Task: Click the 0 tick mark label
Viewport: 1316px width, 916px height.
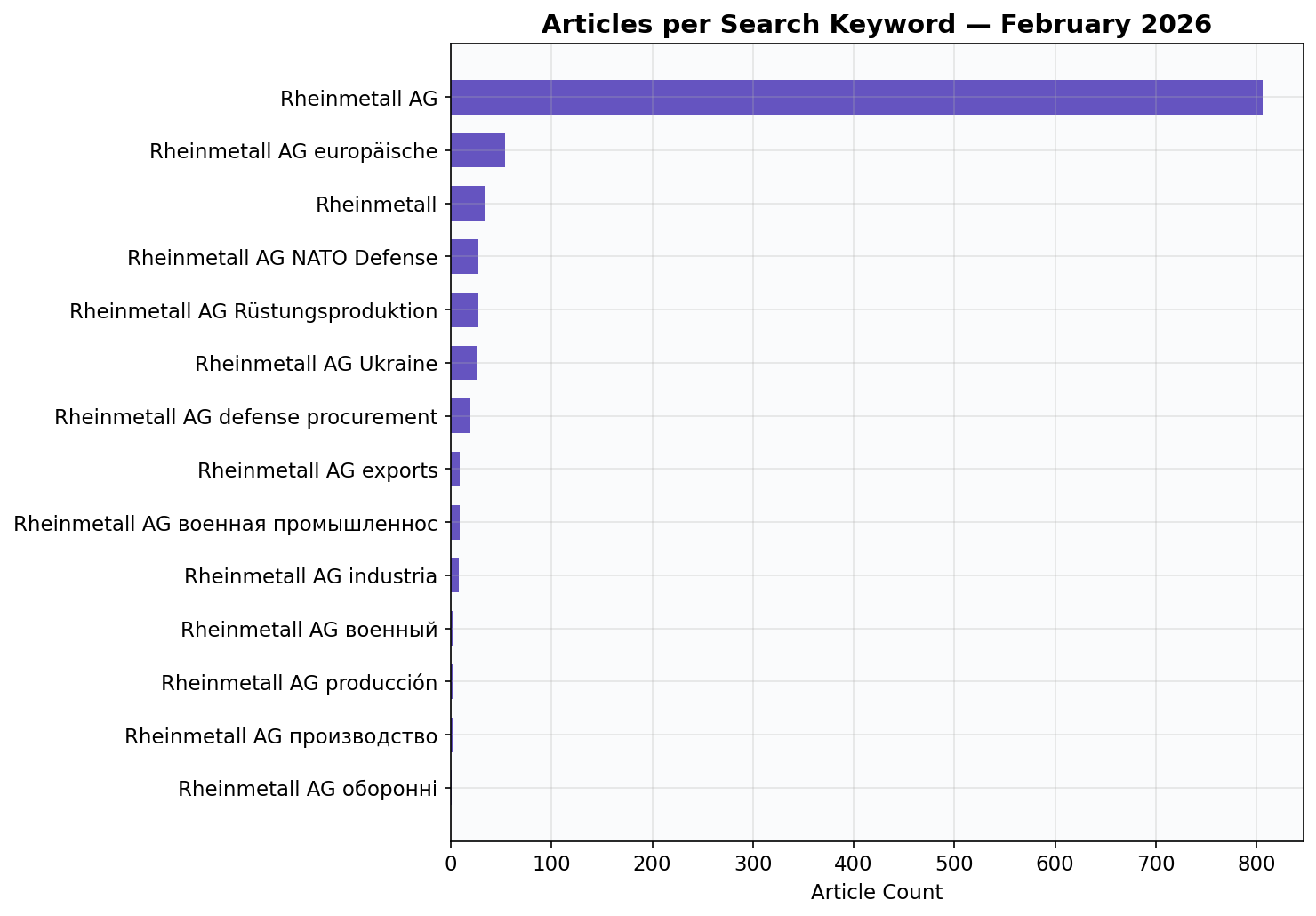Action: (x=451, y=863)
